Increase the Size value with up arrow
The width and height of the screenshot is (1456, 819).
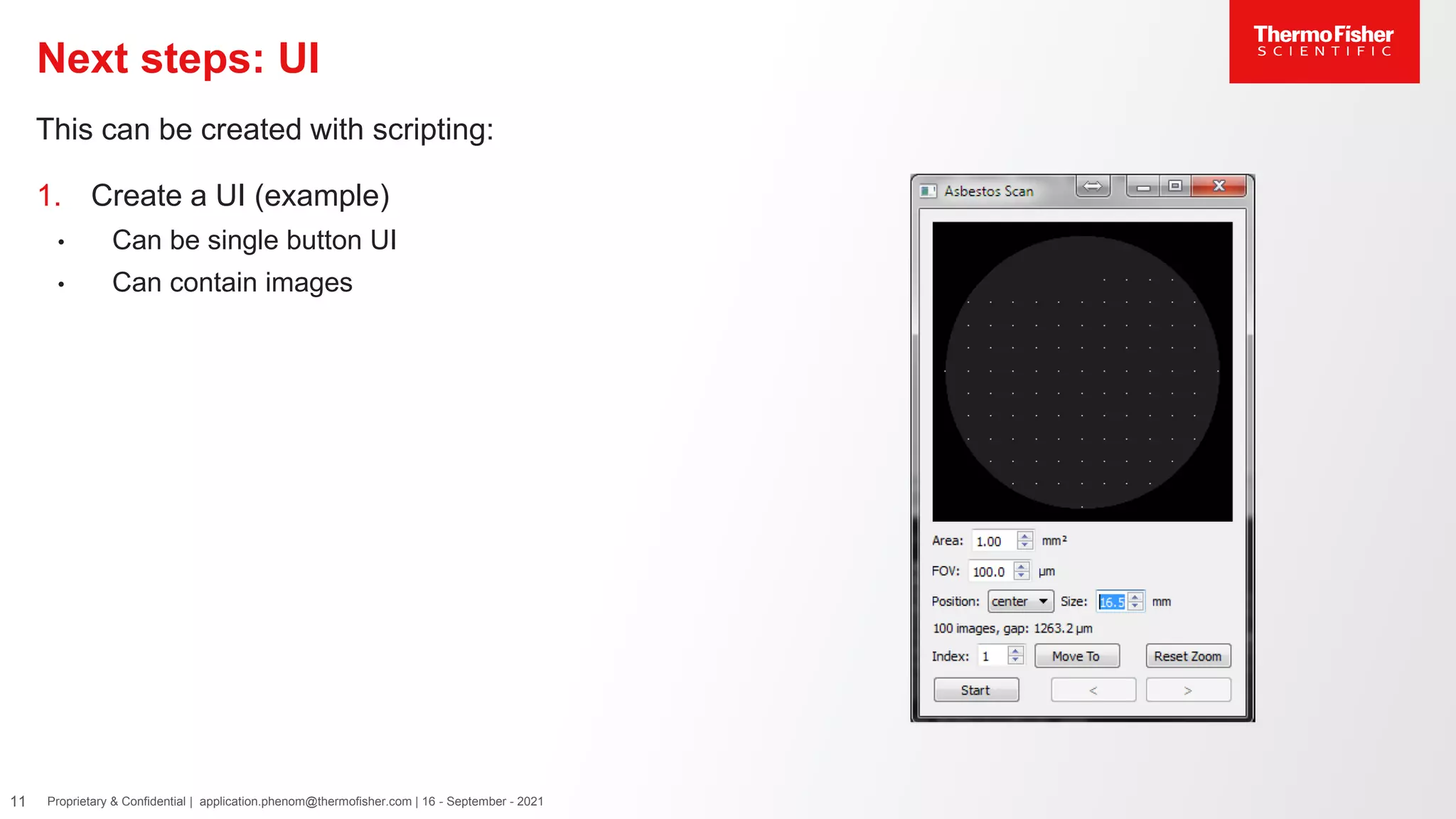1135,597
